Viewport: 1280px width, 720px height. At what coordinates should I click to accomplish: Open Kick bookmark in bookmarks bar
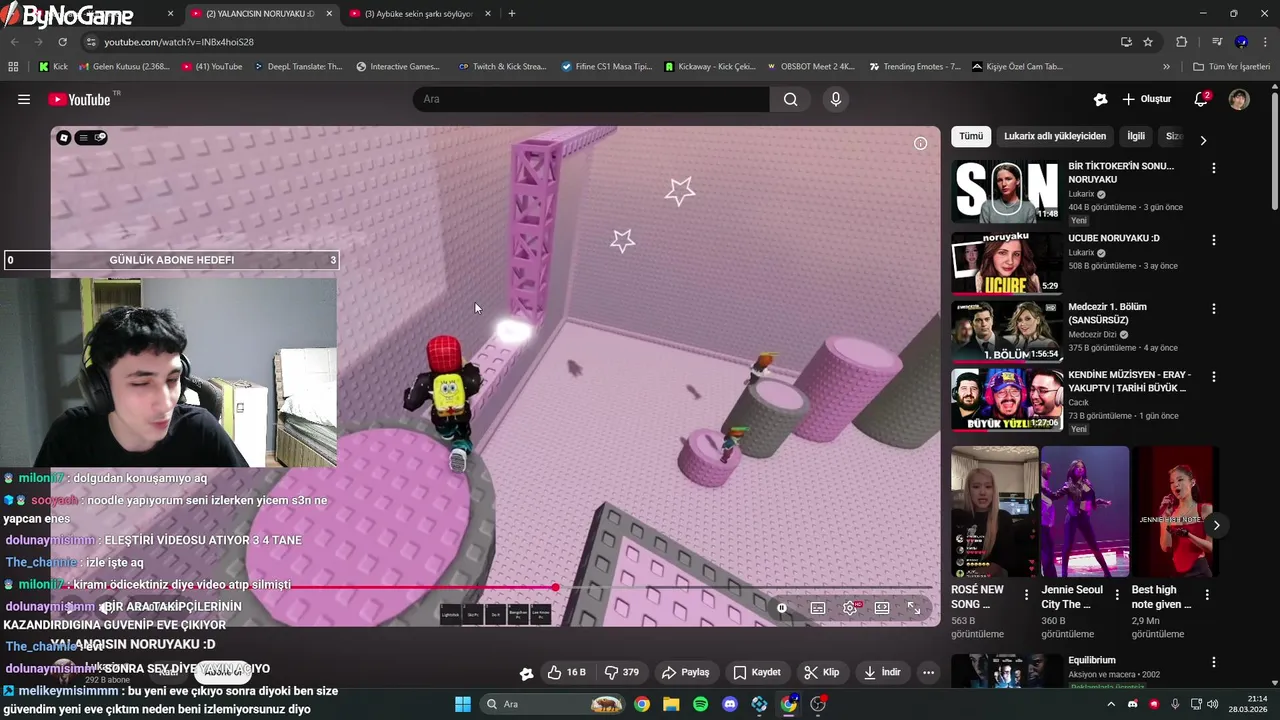[x=54, y=67]
